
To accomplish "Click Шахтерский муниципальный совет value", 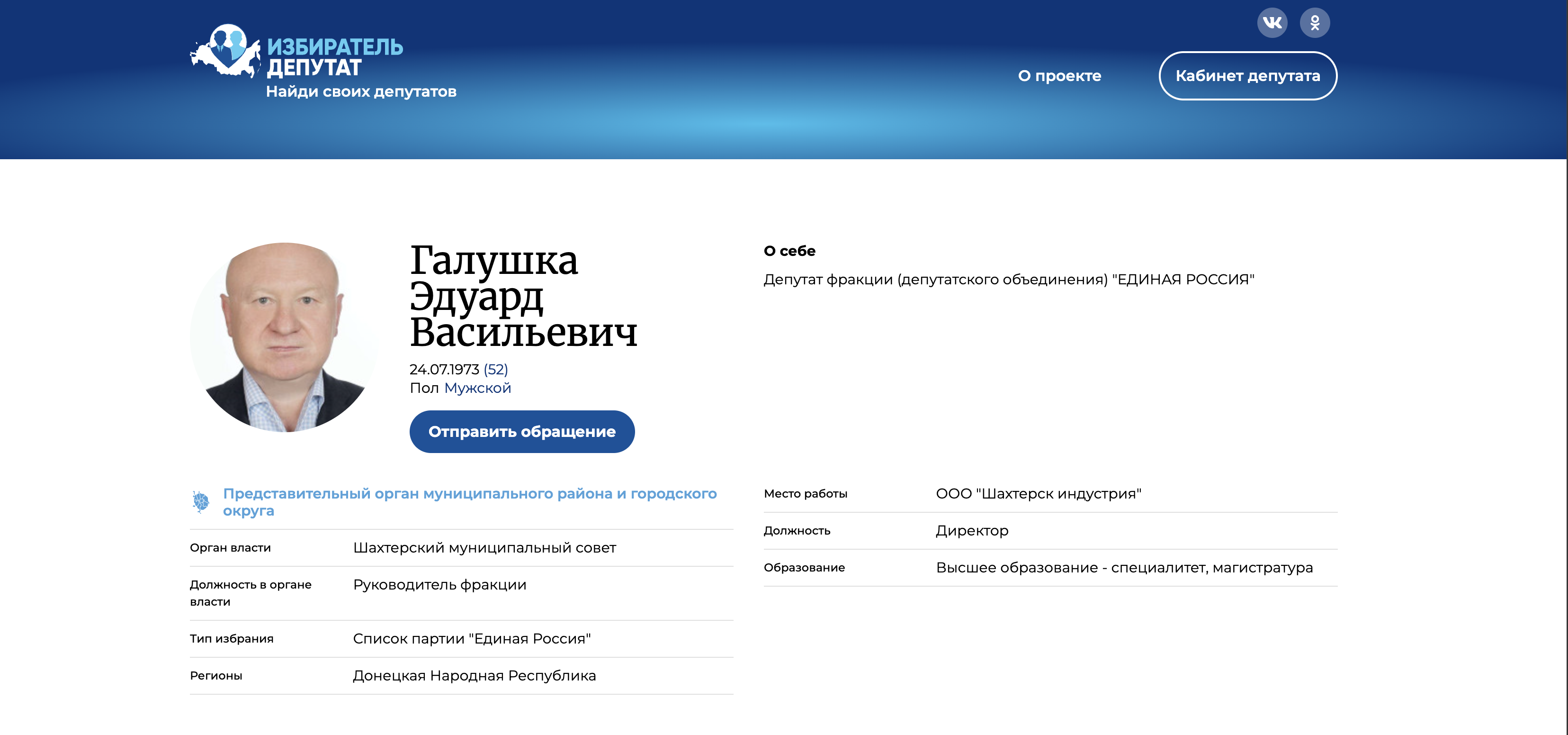I will click(x=484, y=548).
